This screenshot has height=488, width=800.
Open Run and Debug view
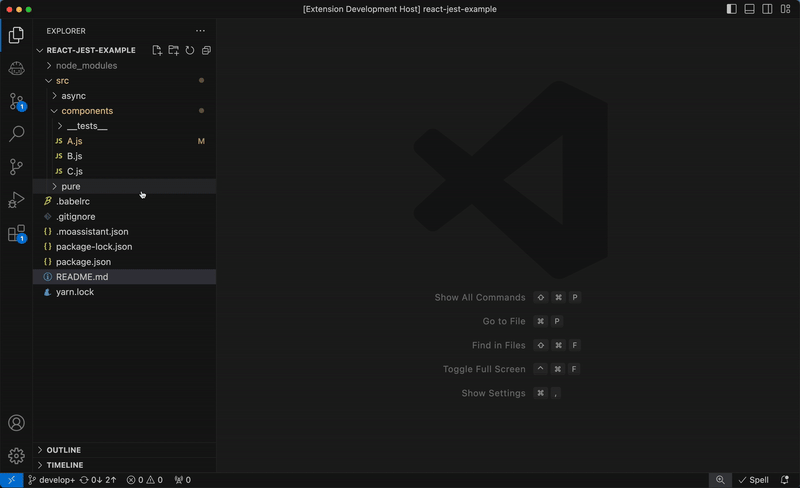(16, 200)
